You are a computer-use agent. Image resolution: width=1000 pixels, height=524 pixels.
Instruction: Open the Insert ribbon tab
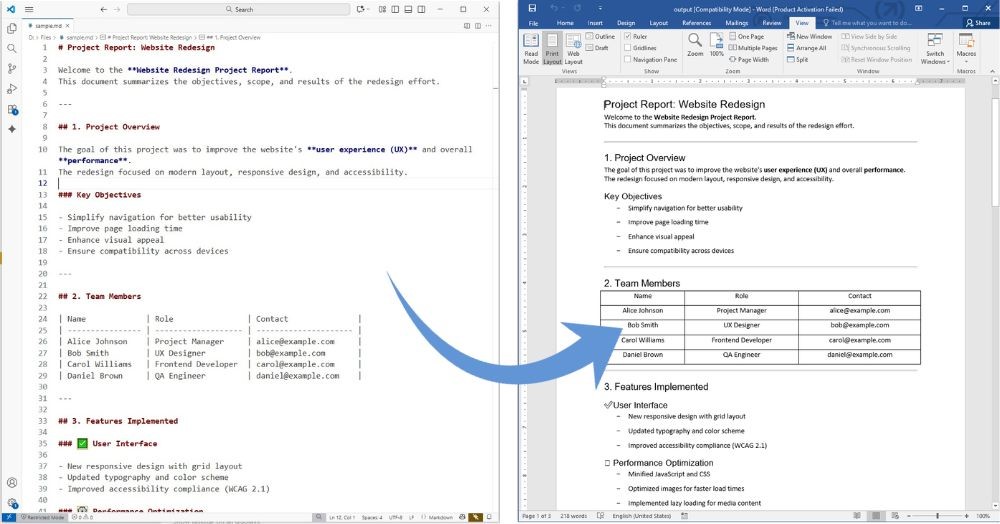(595, 22)
